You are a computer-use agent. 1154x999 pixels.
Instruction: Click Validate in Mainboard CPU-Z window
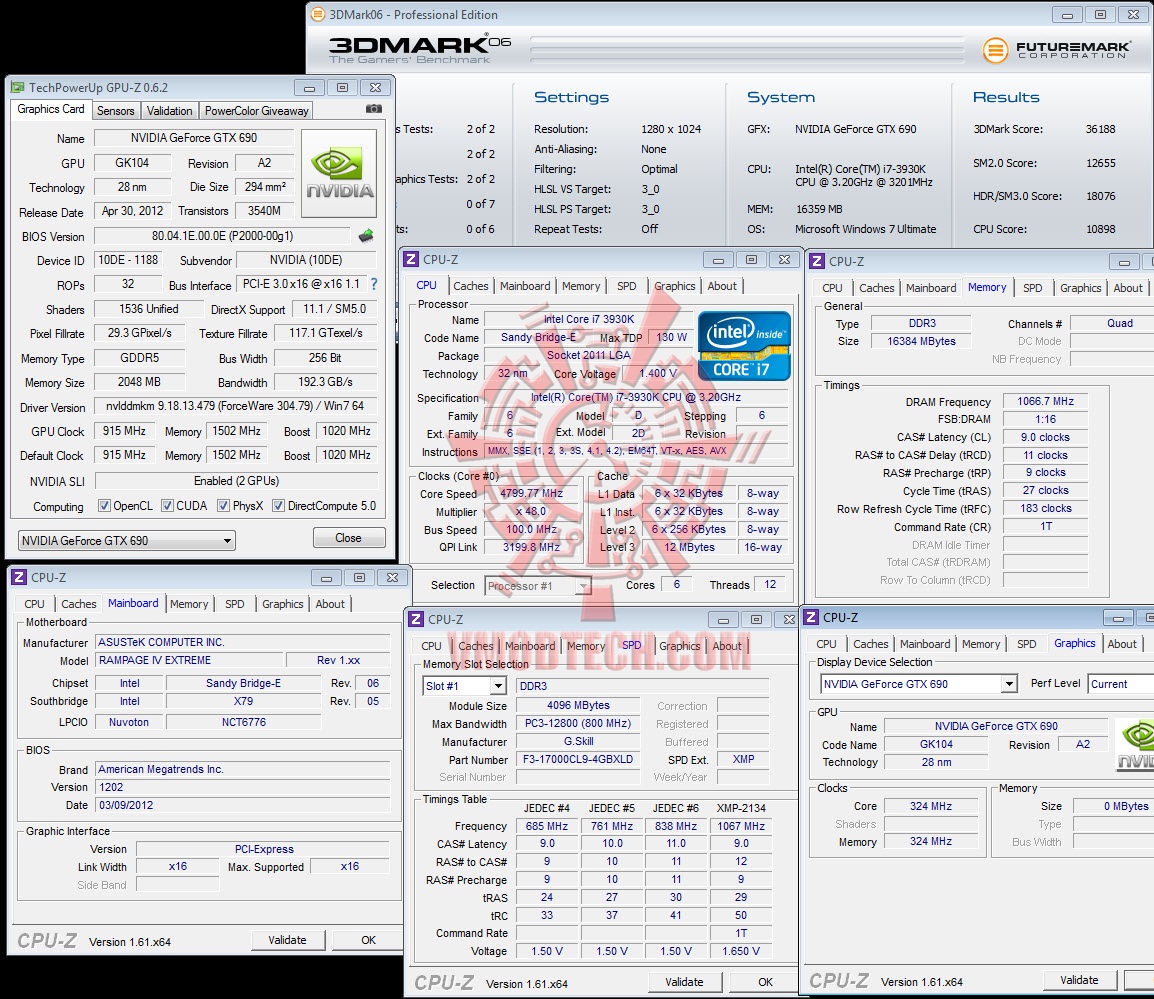click(x=287, y=940)
